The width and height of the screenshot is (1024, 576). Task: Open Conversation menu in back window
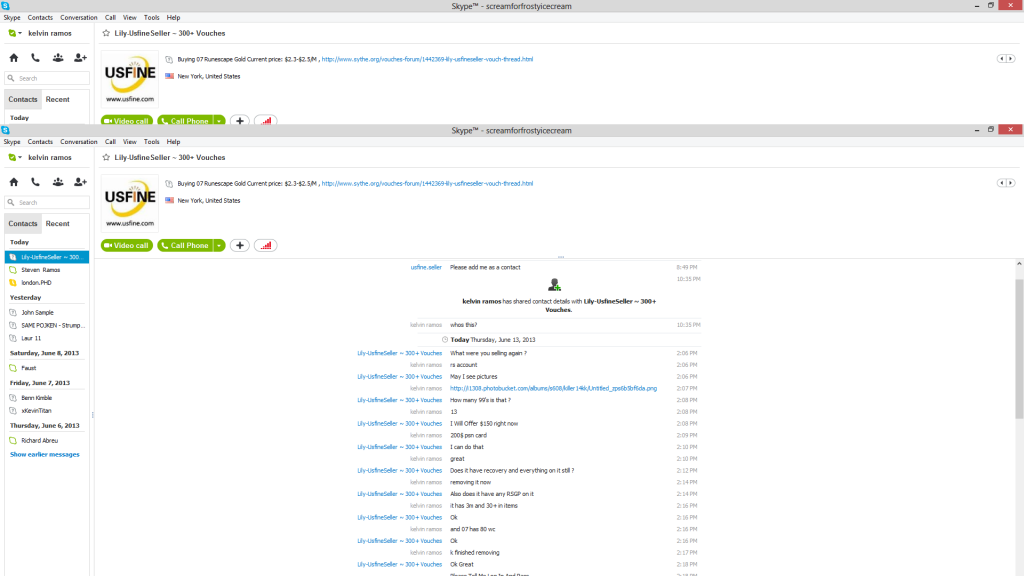pyautogui.click(x=78, y=18)
